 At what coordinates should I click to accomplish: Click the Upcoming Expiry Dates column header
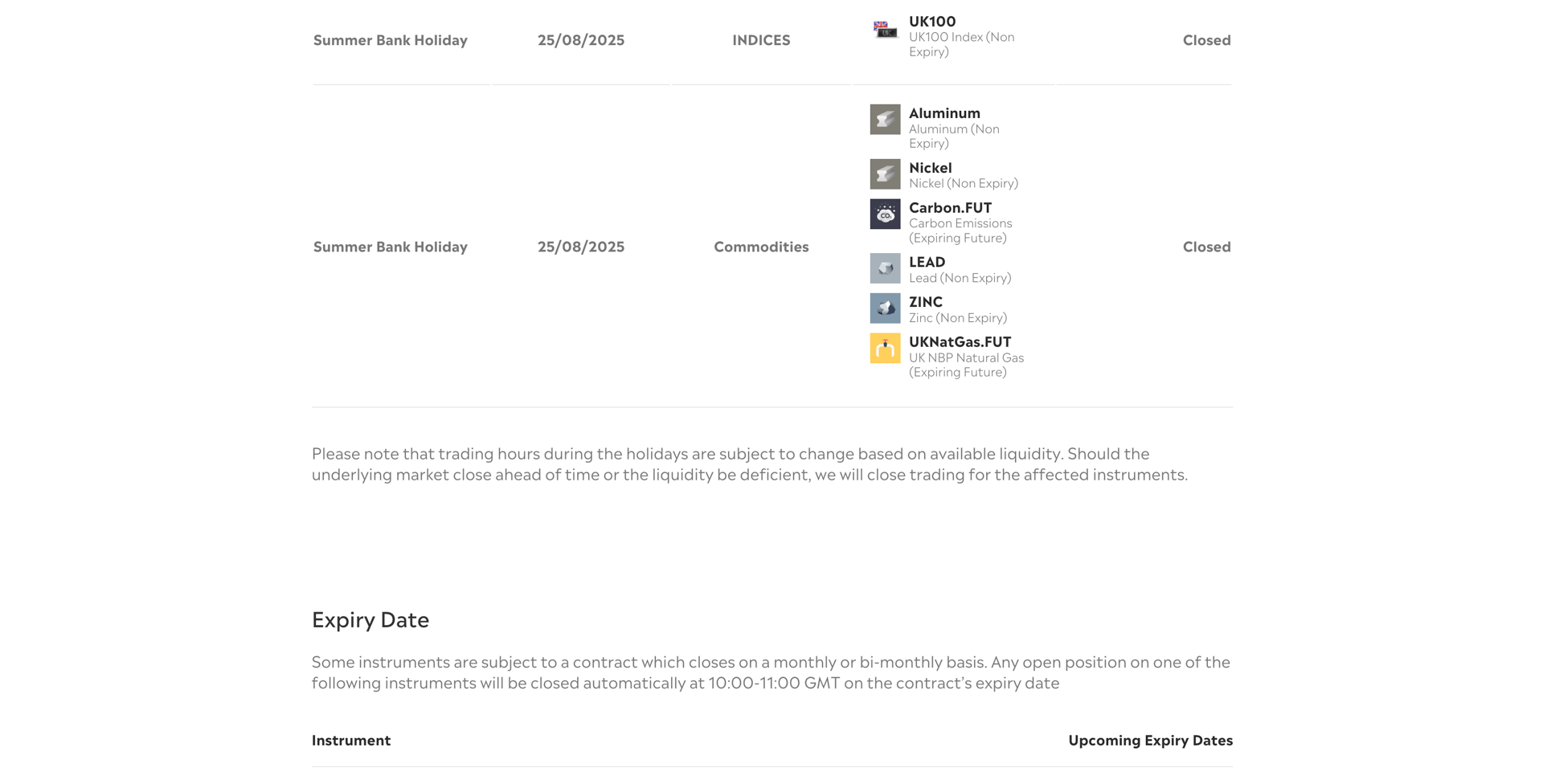point(1150,741)
